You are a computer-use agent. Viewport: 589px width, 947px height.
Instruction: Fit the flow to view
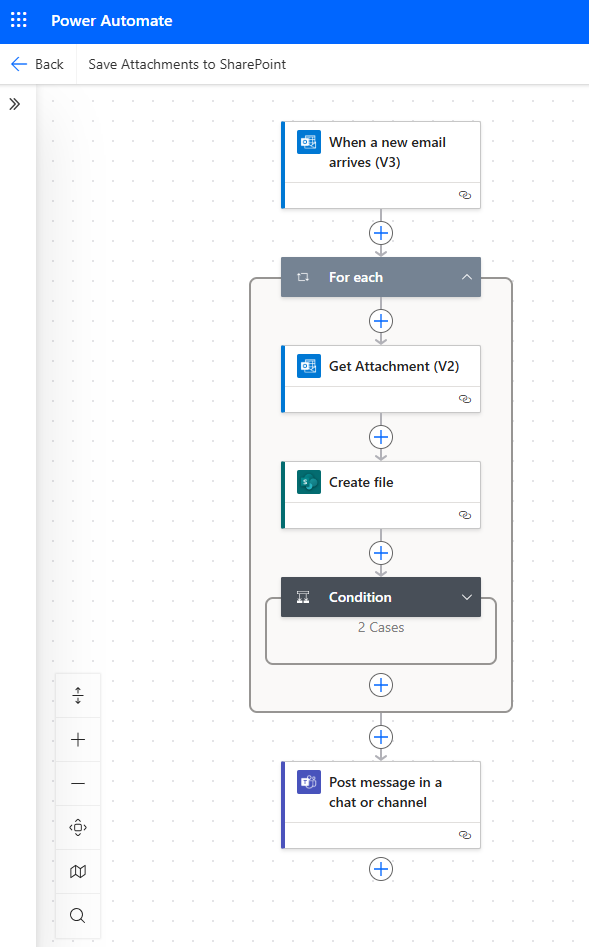tap(78, 827)
